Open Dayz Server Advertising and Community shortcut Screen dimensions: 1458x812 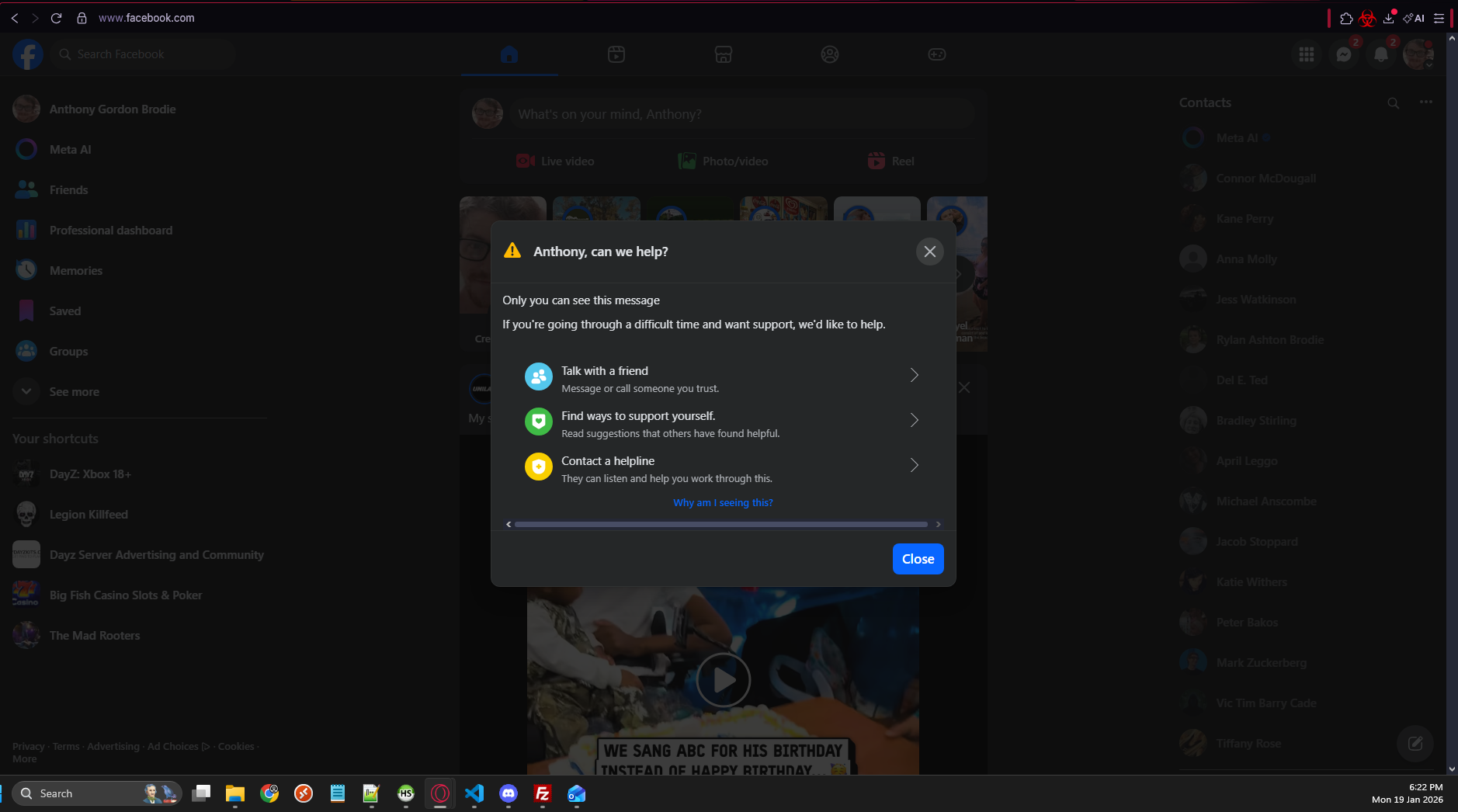tap(140, 555)
